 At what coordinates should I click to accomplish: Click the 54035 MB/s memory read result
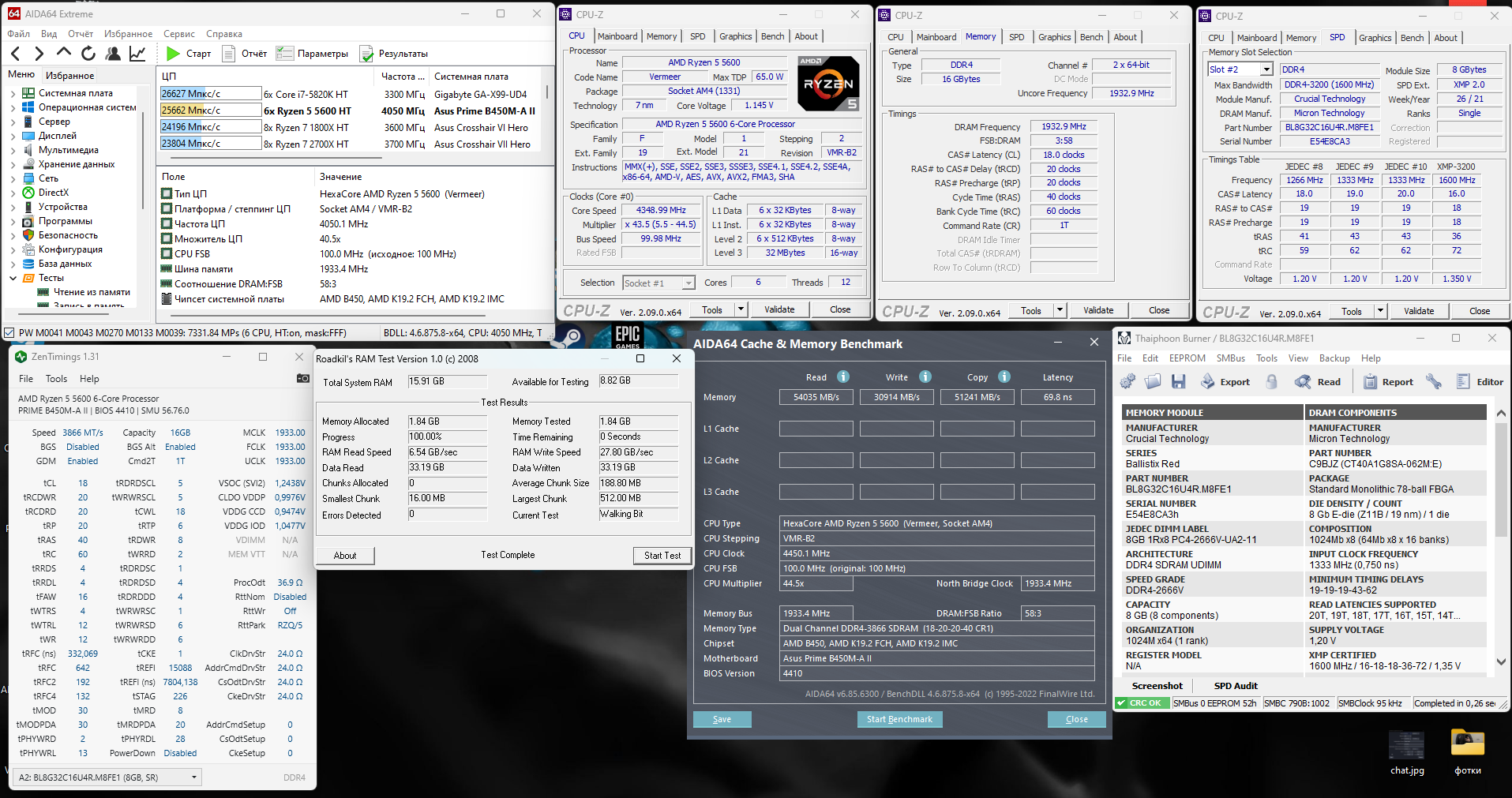(816, 397)
